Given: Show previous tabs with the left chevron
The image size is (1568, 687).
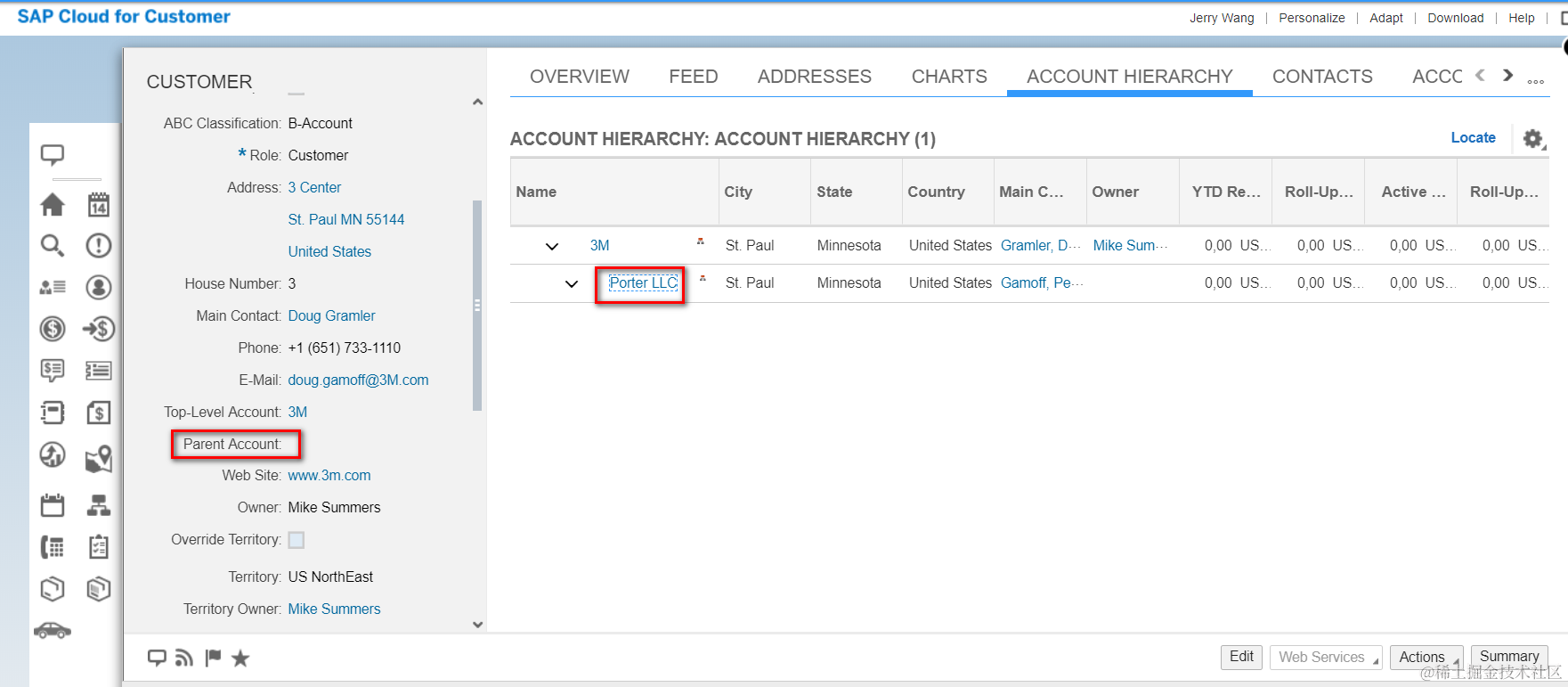Looking at the screenshot, I should coord(1480,75).
